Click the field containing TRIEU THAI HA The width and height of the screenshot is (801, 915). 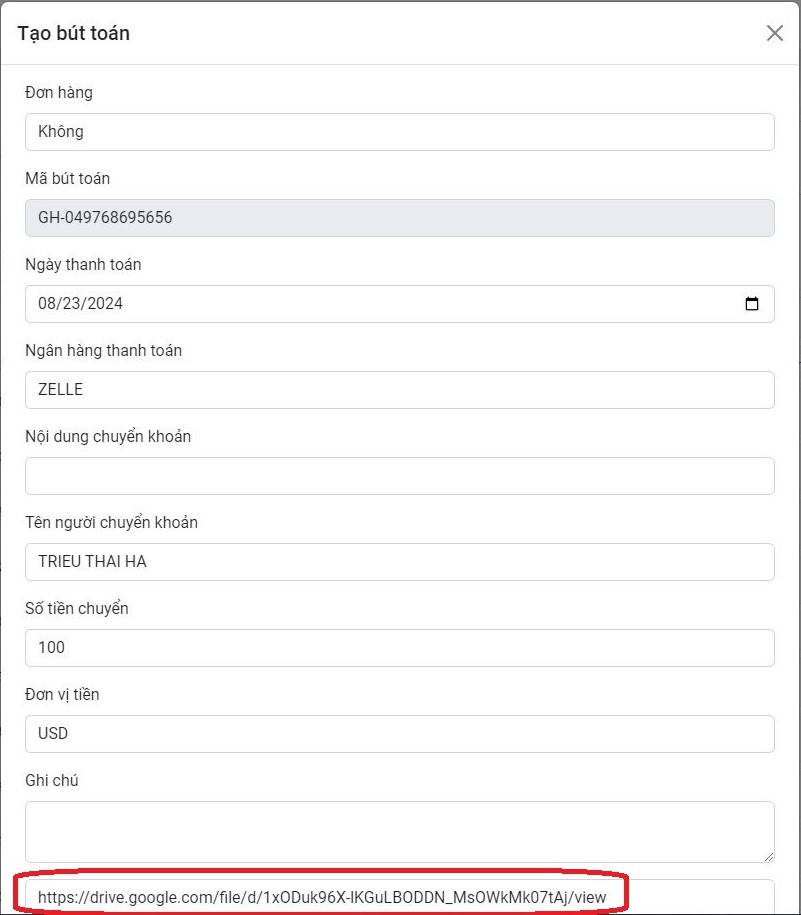pos(400,562)
